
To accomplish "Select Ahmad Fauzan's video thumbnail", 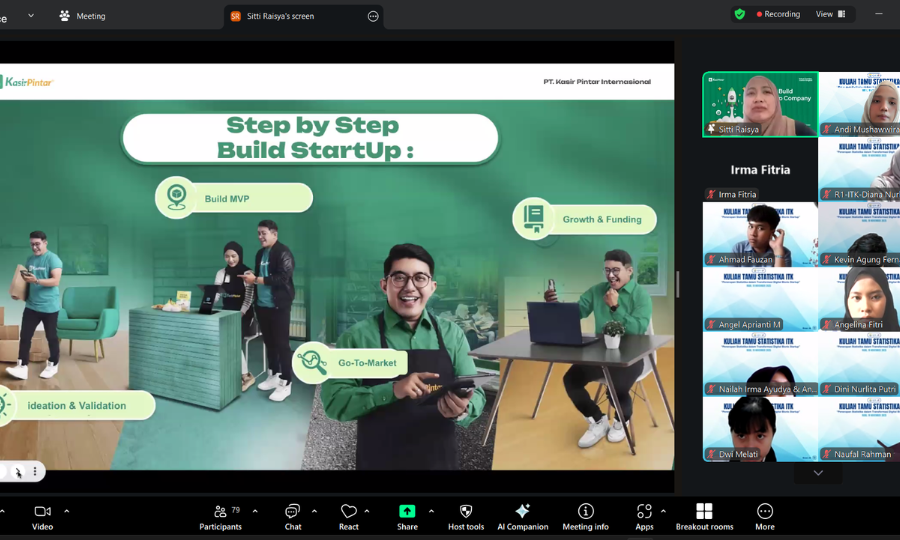I will coord(760,234).
